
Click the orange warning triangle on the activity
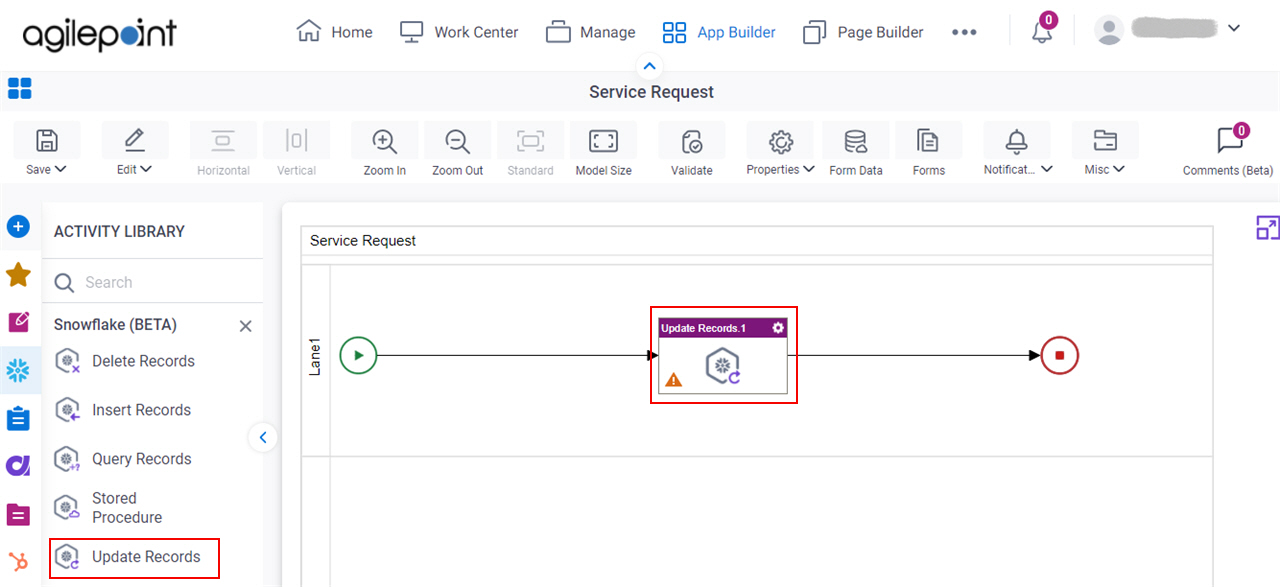674,380
